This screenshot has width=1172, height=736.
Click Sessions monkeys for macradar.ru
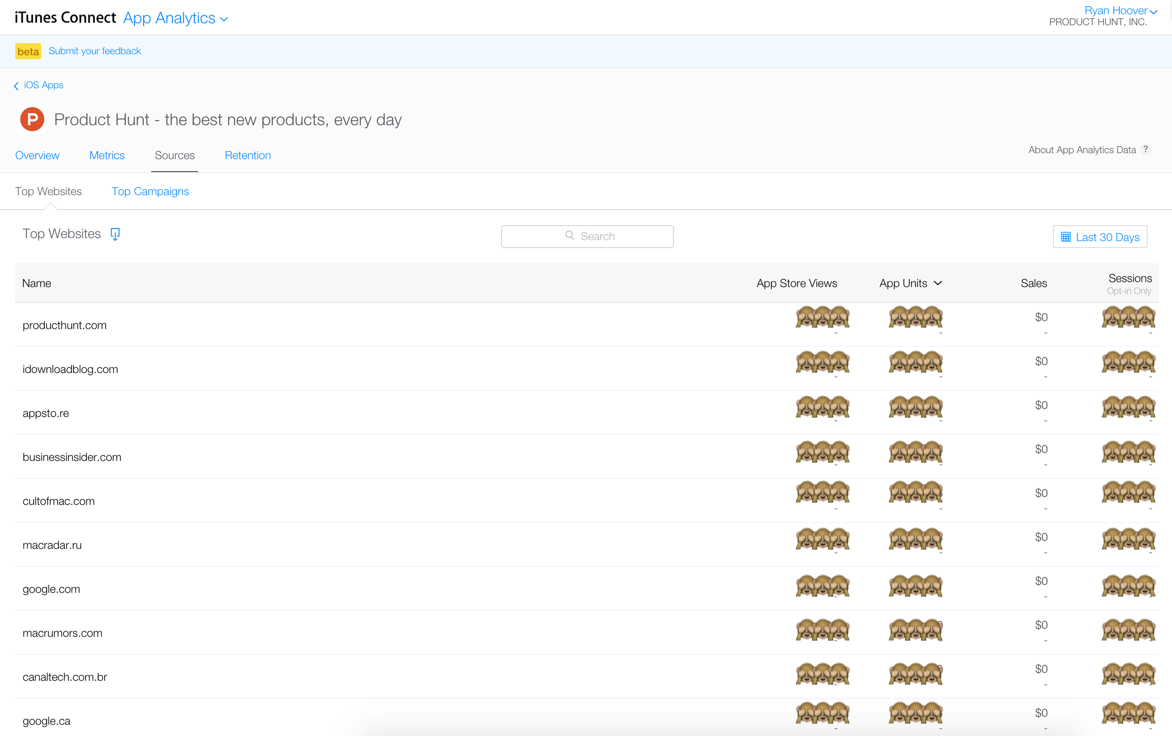[1129, 539]
